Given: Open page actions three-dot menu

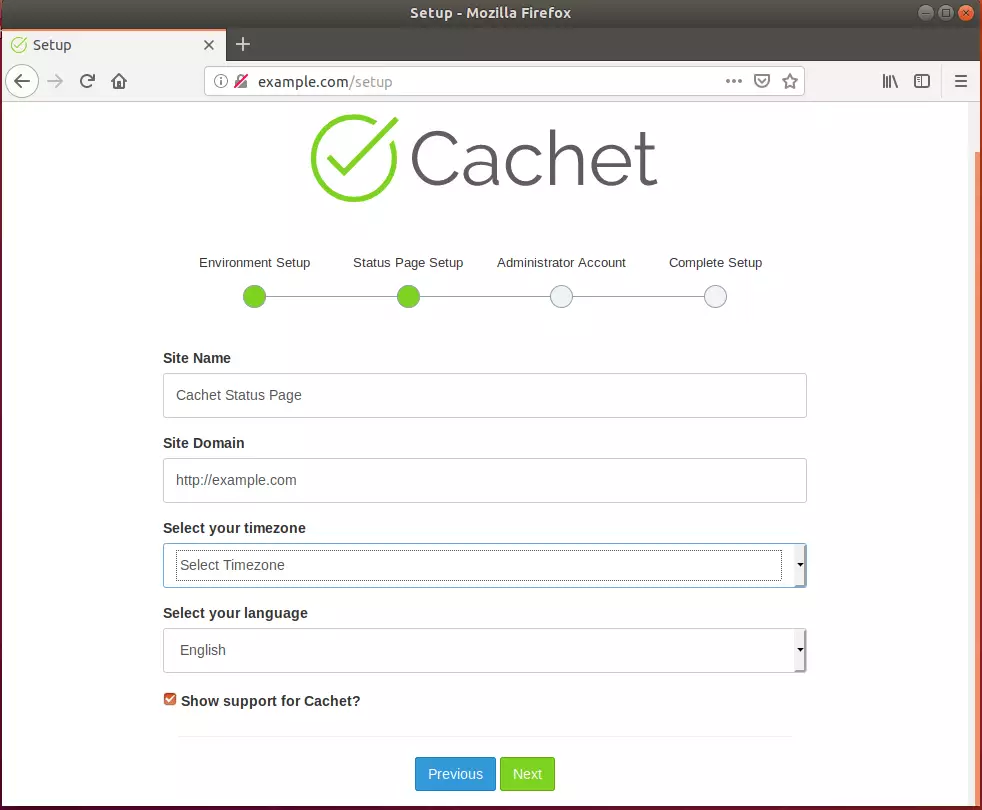Looking at the screenshot, I should 733,81.
